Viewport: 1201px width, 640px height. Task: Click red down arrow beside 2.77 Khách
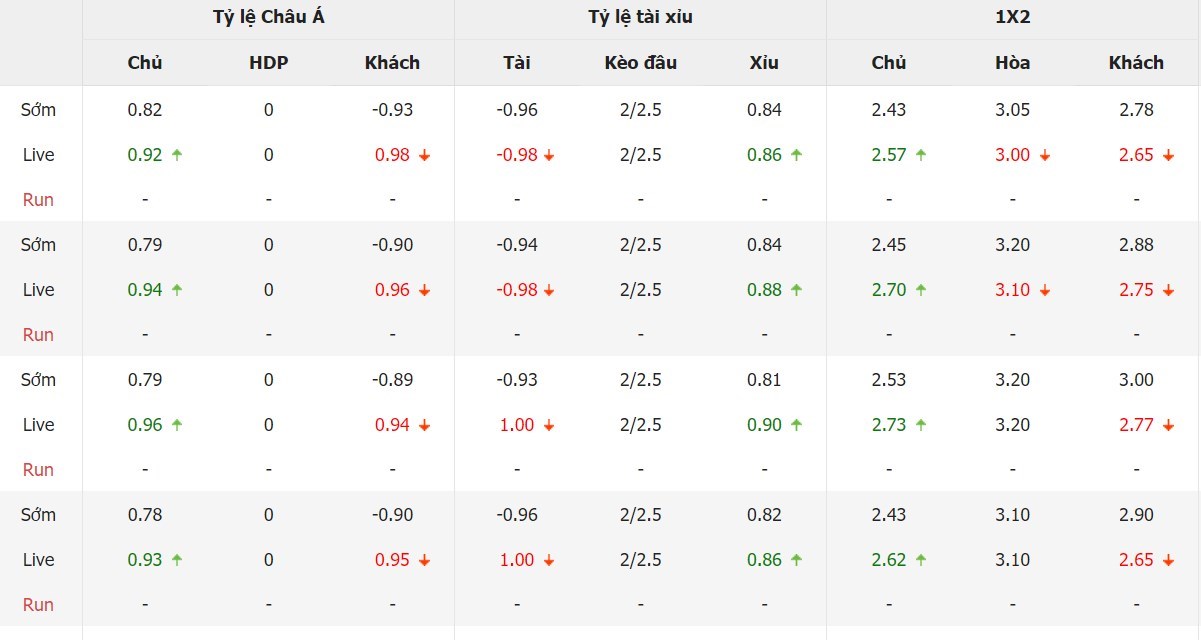pos(1168,425)
